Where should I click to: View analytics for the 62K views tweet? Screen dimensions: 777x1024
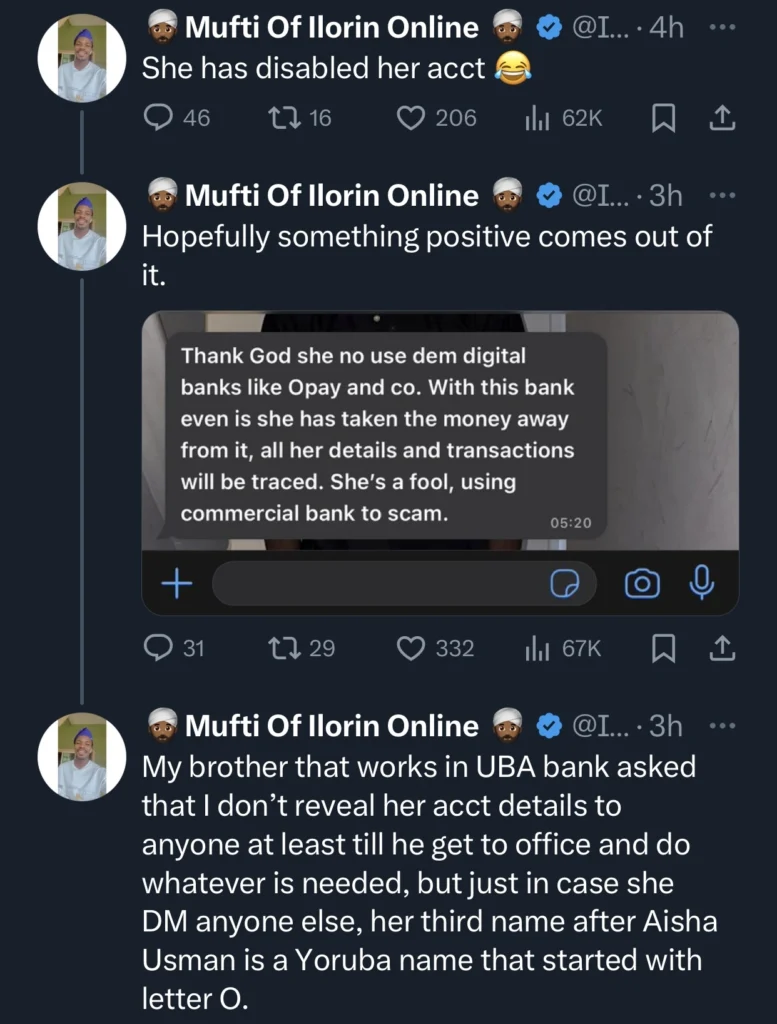tap(540, 118)
